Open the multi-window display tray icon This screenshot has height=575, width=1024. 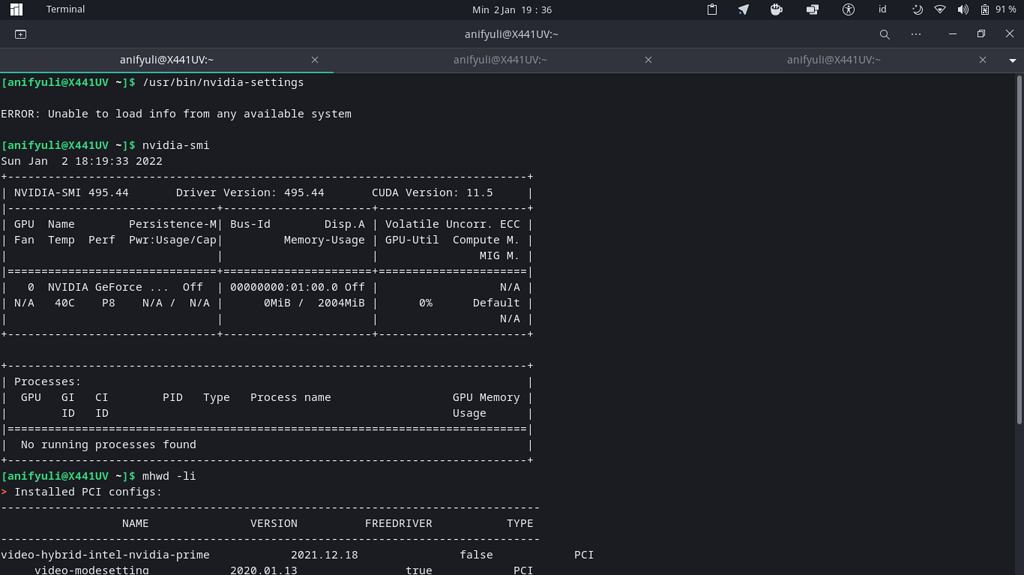click(812, 10)
